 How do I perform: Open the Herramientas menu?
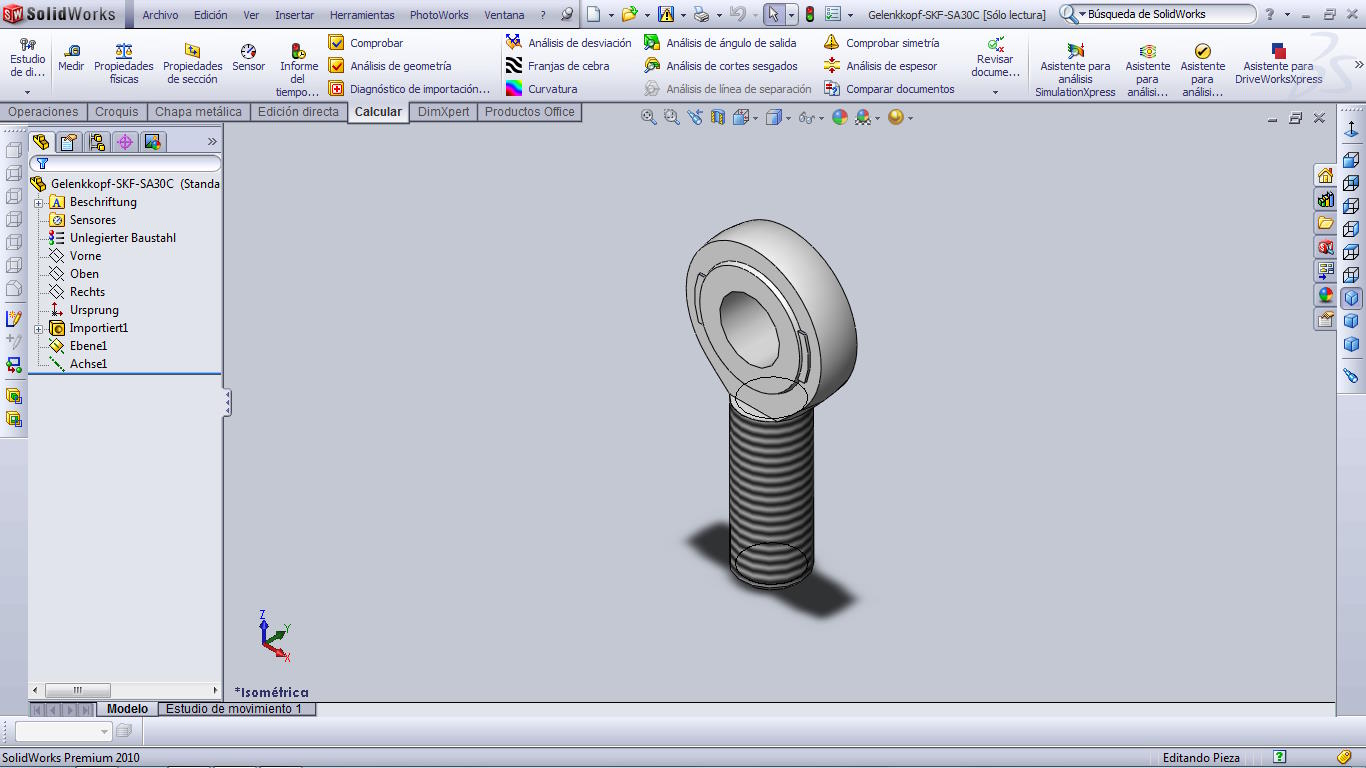point(362,15)
